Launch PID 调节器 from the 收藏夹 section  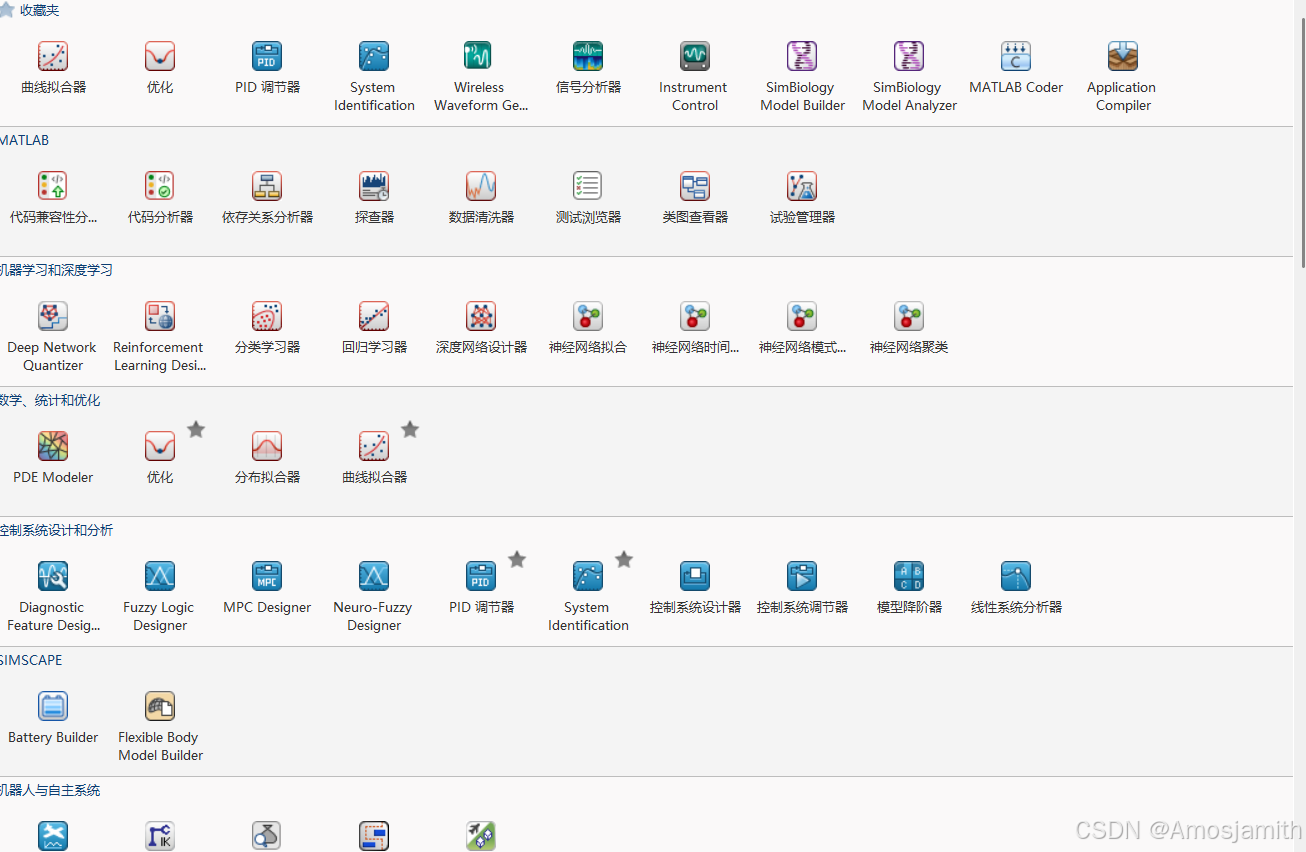267,68
